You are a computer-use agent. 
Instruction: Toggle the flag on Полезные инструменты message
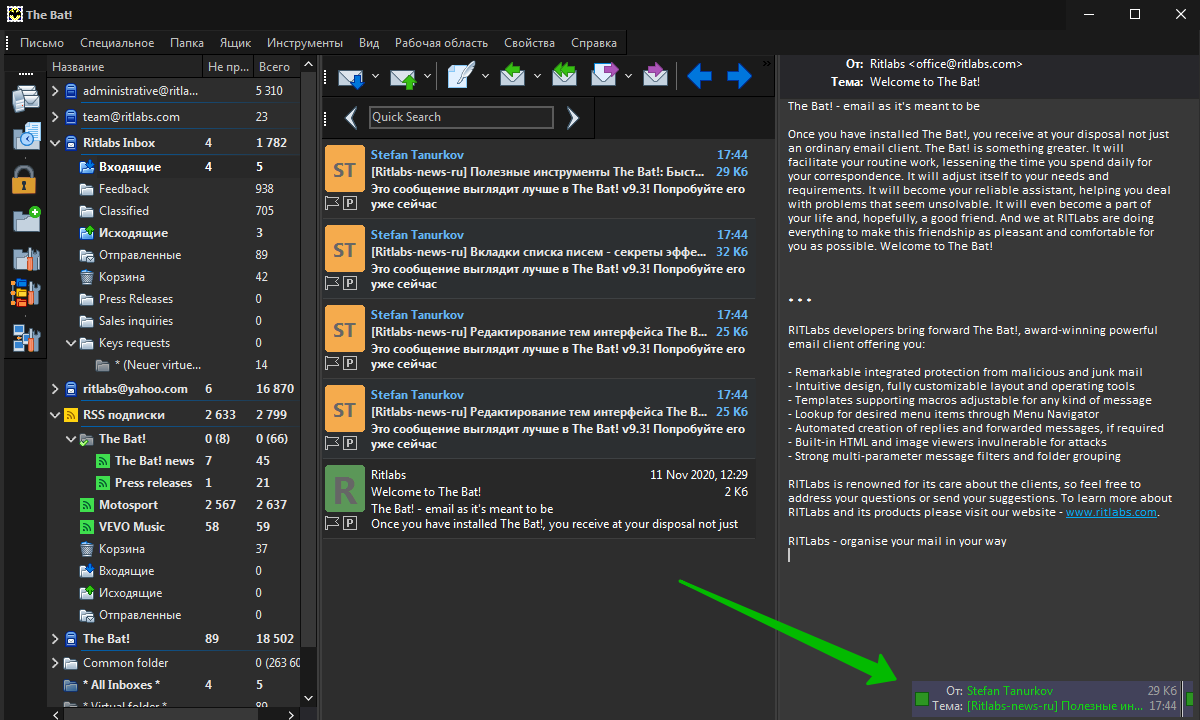click(333, 203)
